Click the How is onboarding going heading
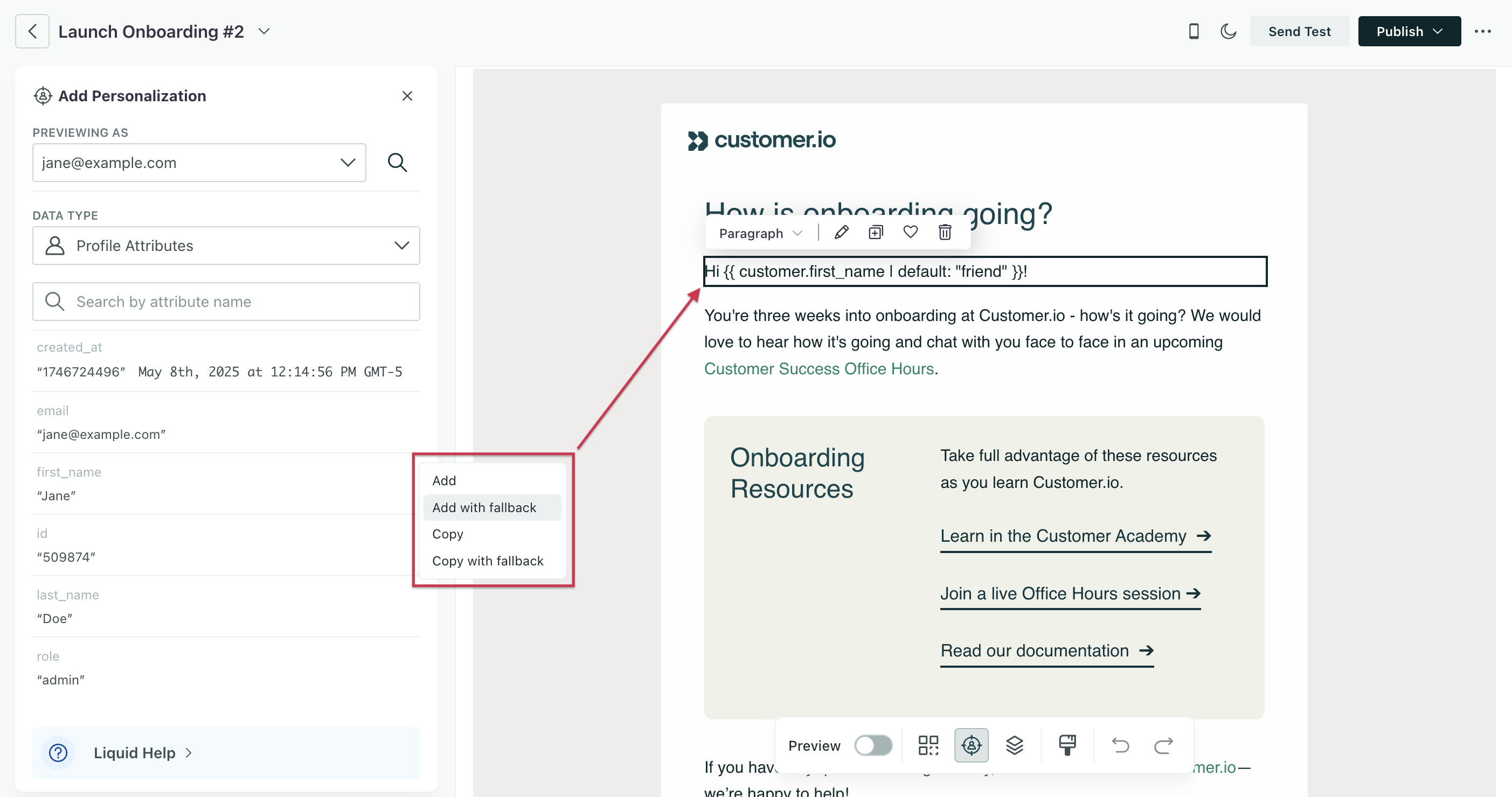The height and width of the screenshot is (797, 1512). click(878, 213)
